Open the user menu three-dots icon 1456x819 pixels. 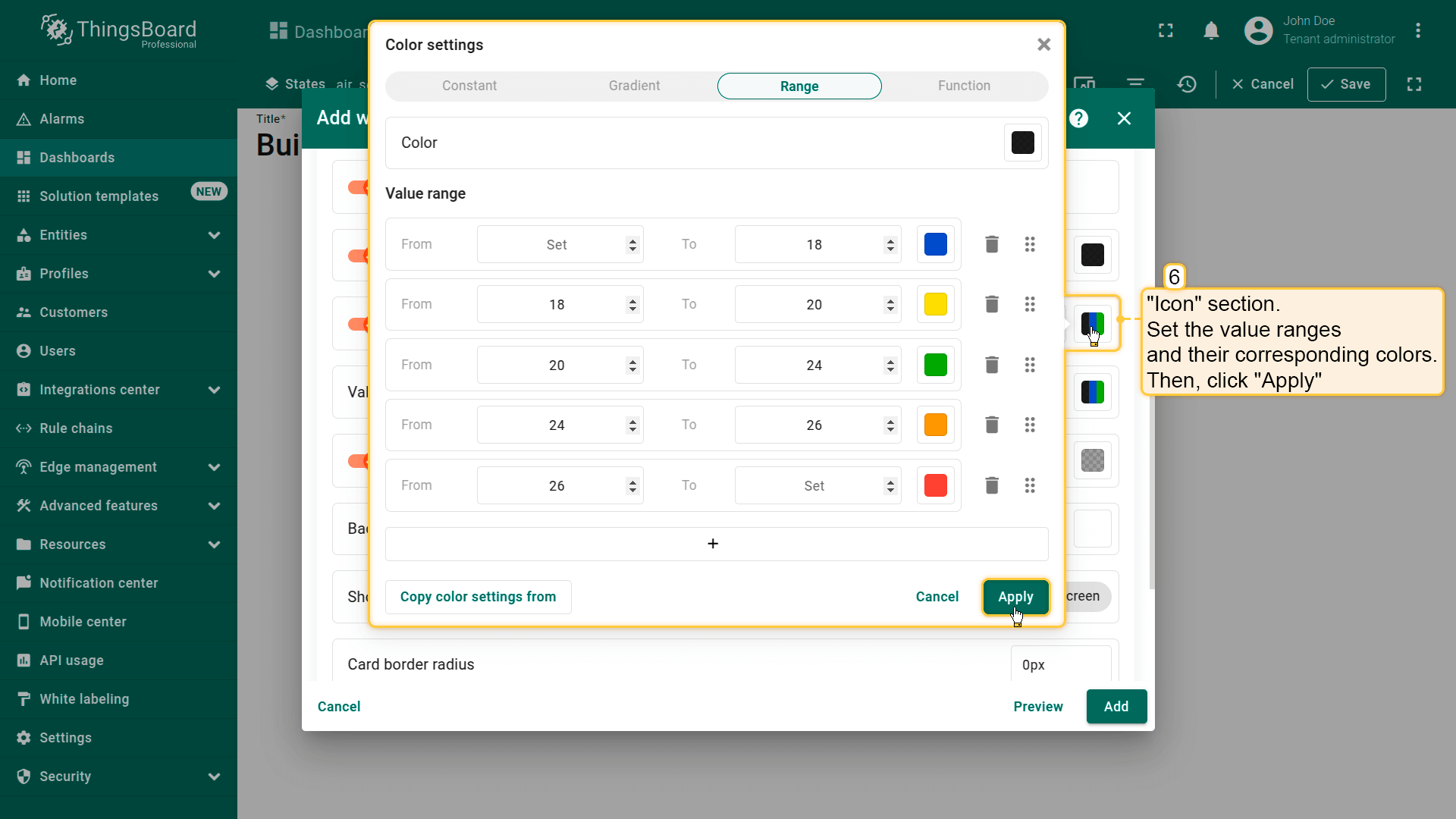coord(1417,31)
